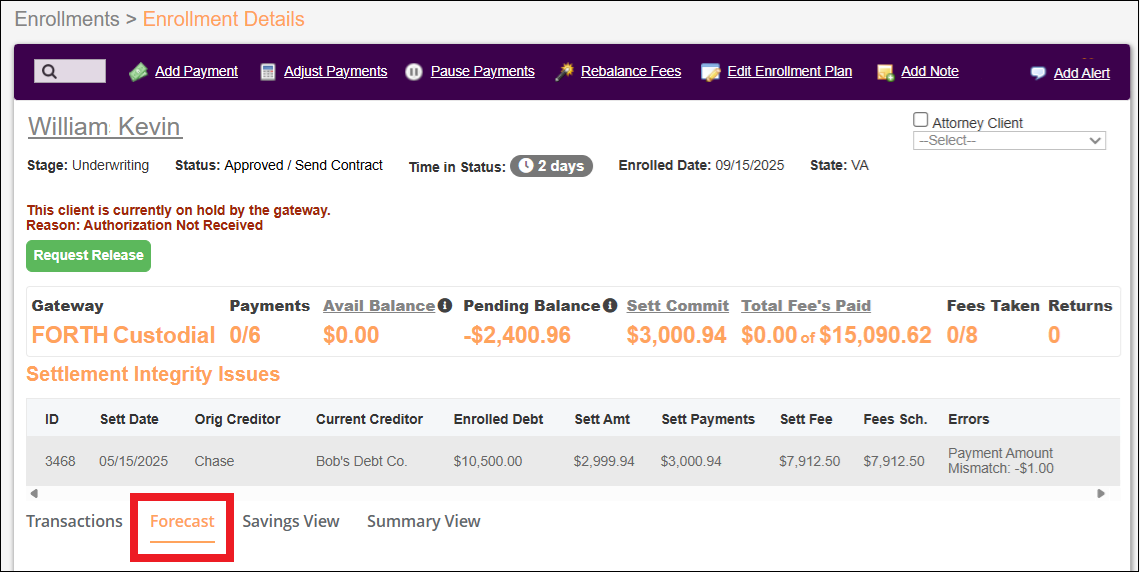Click the clock icon in Time in Status badge
This screenshot has width=1140, height=572.
[x=526, y=166]
